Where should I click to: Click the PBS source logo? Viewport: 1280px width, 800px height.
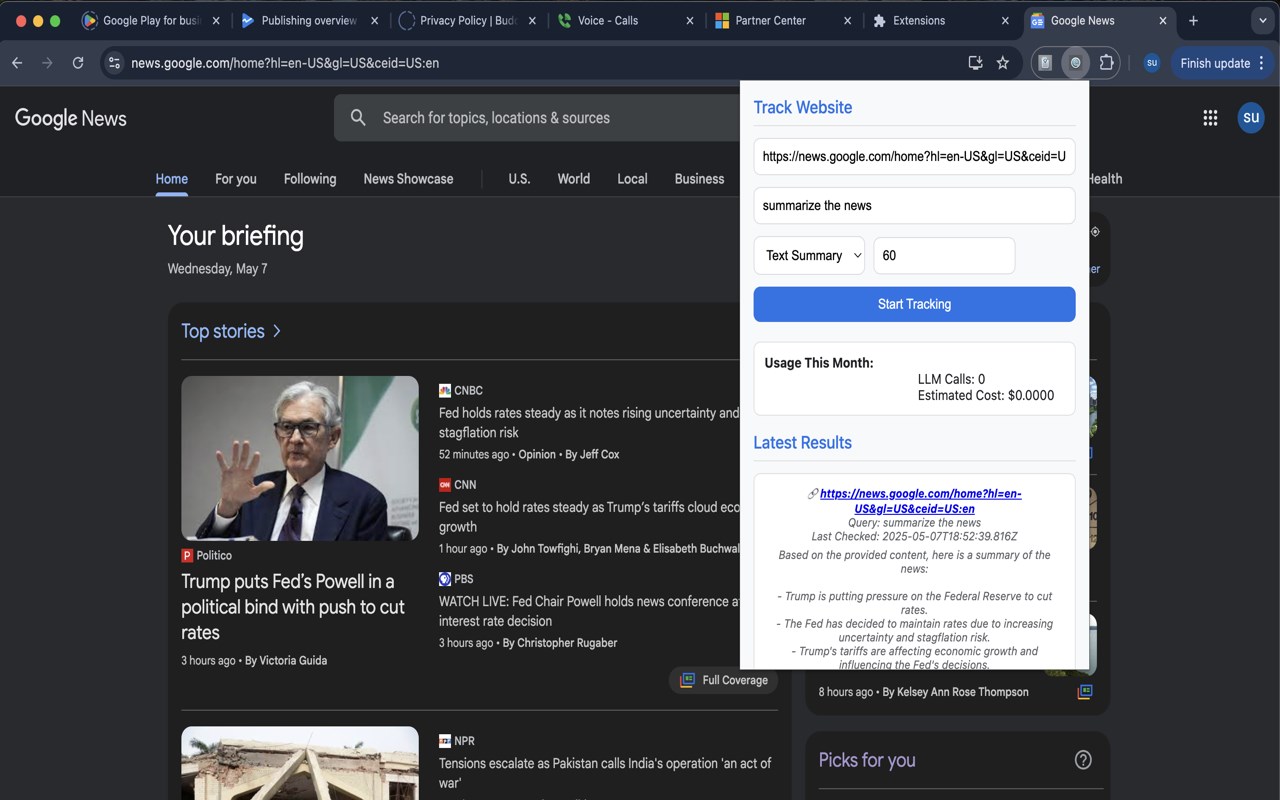pos(445,579)
